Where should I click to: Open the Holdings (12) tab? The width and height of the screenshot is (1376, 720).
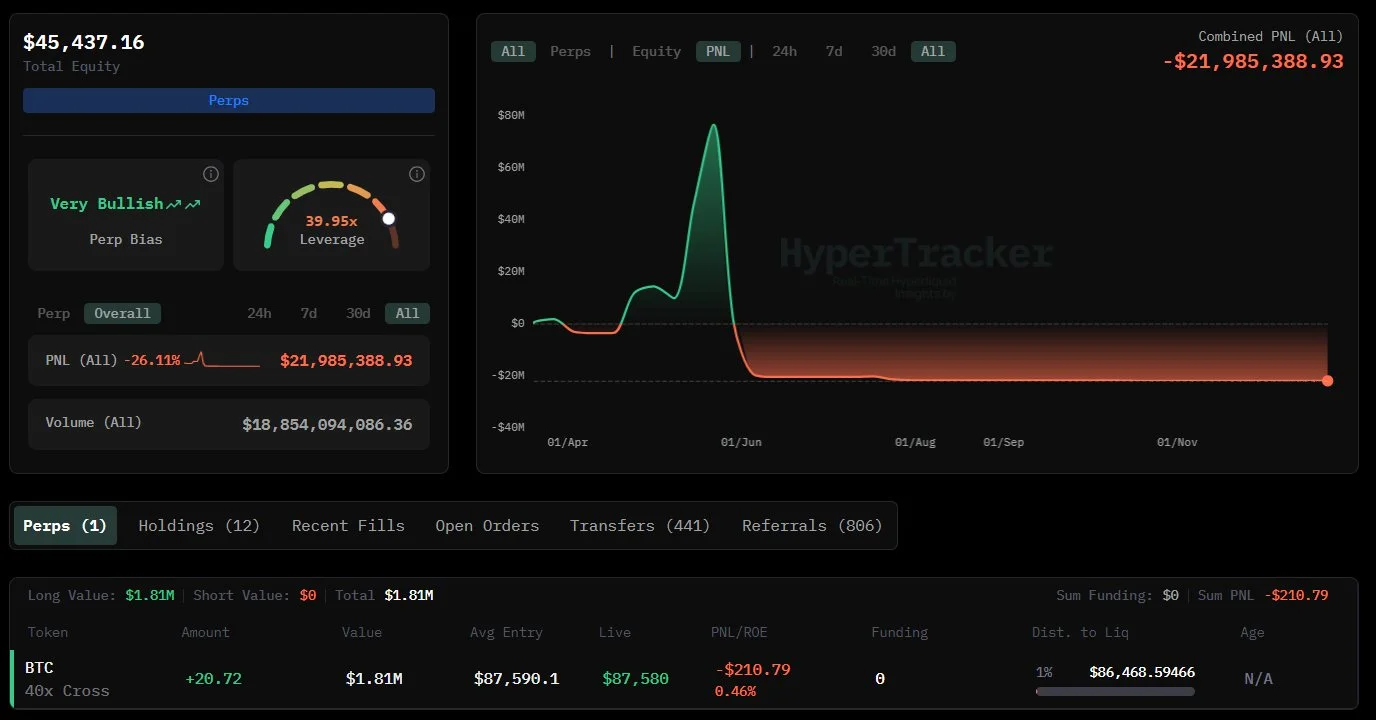199,526
